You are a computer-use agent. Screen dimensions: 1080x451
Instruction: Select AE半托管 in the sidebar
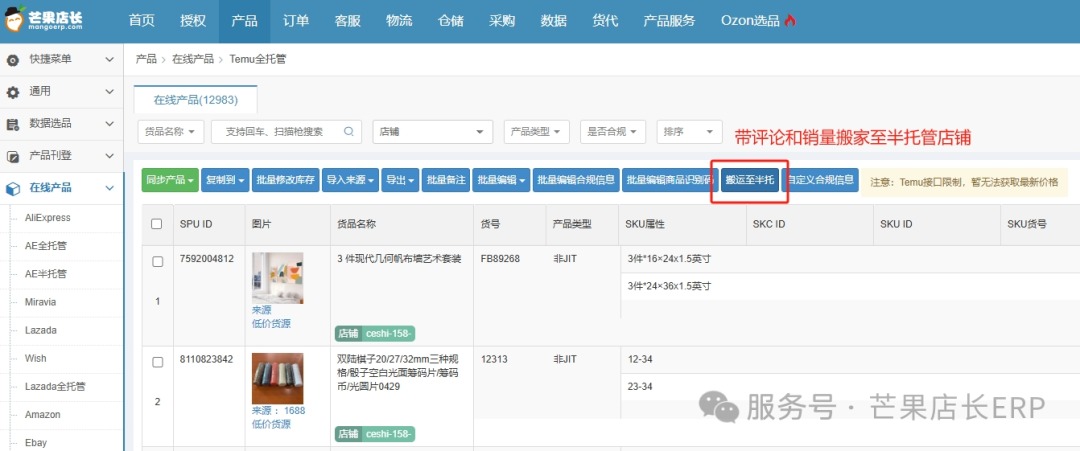(46, 273)
